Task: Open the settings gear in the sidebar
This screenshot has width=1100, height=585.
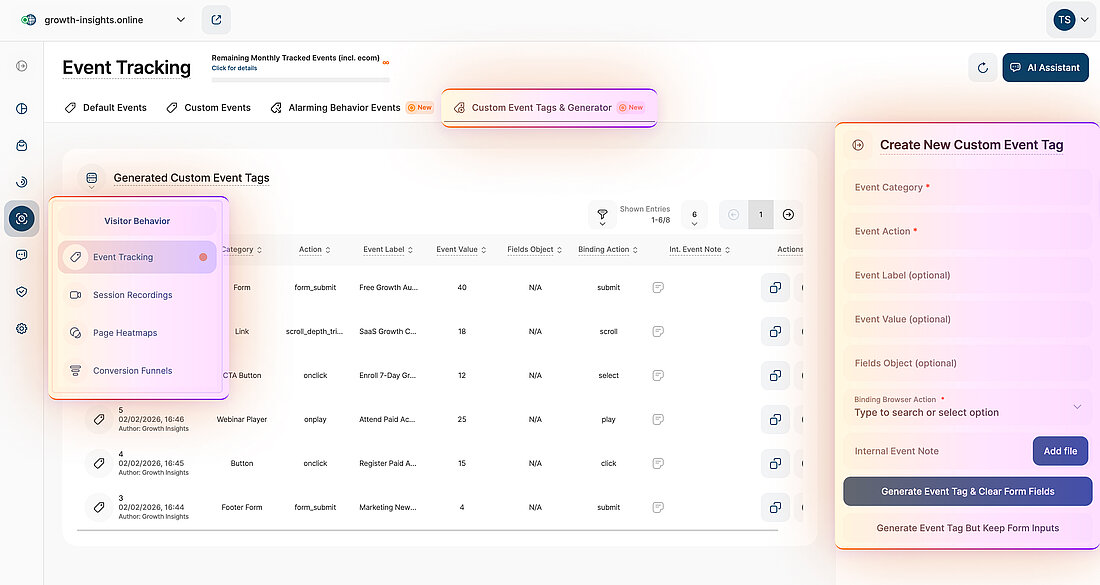Action: [x=21, y=328]
